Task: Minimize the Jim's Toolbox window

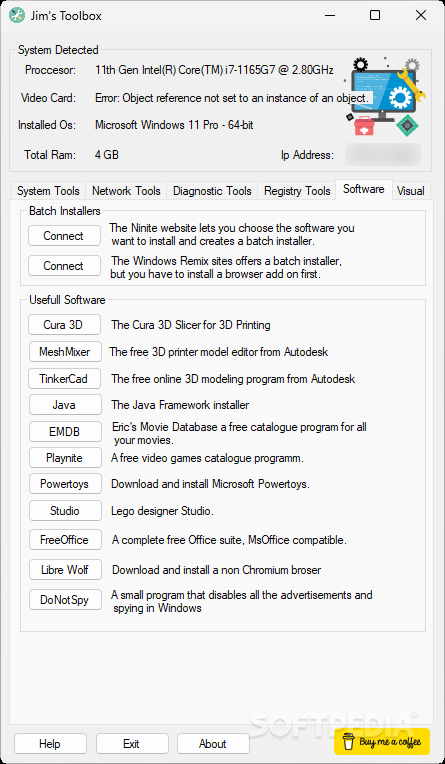Action: click(x=330, y=15)
